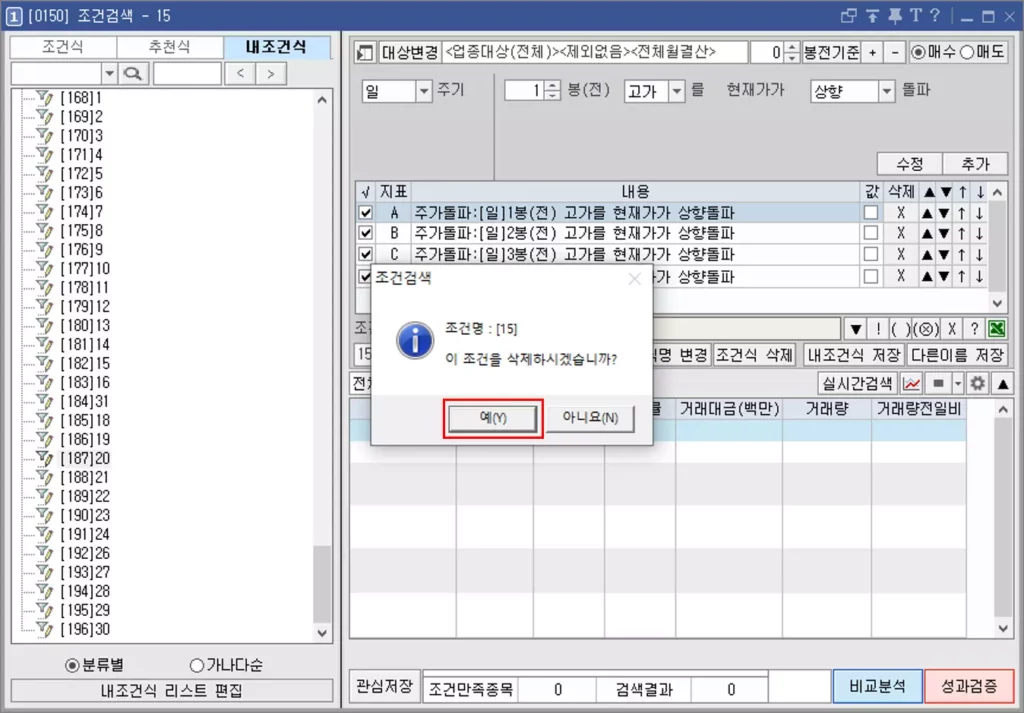Delete condition A with its X icon

[x=901, y=212]
